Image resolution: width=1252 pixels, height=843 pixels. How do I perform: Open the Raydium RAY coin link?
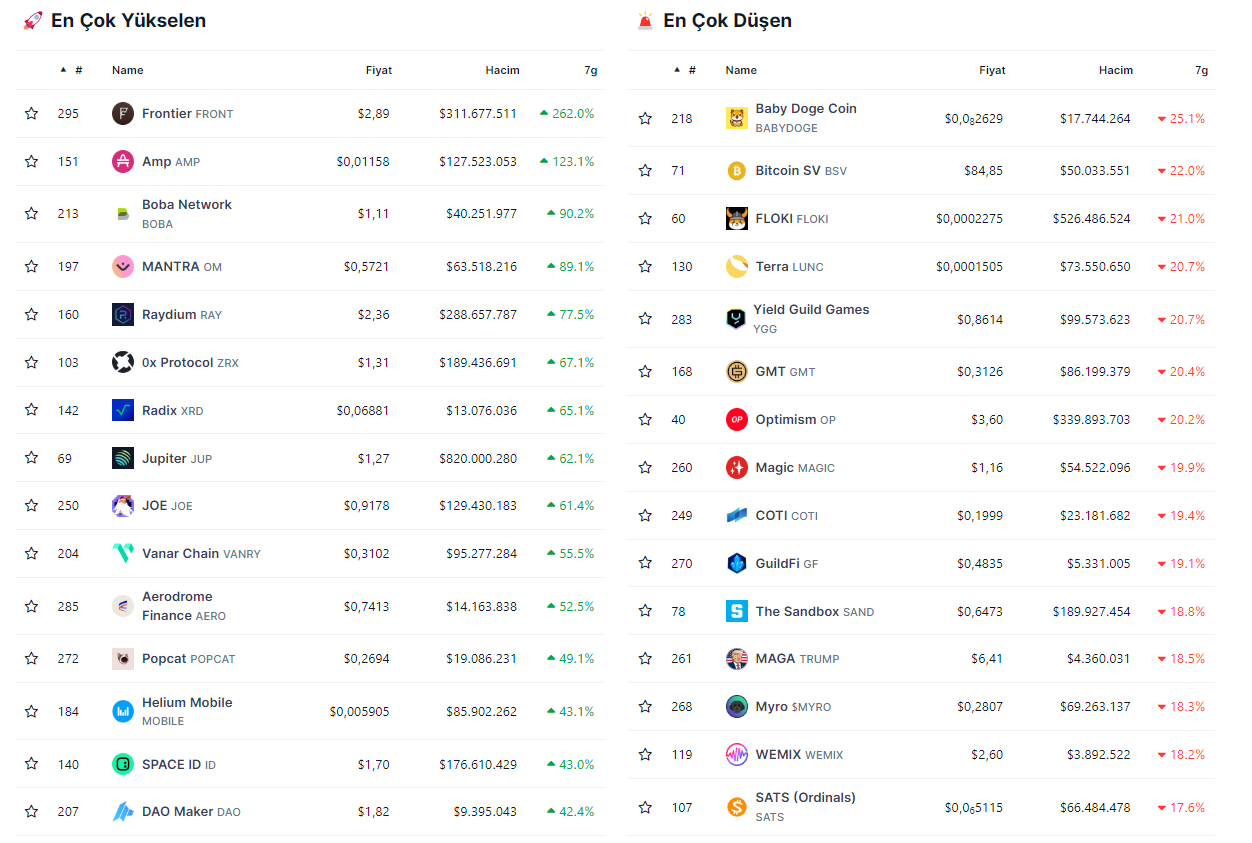169,315
